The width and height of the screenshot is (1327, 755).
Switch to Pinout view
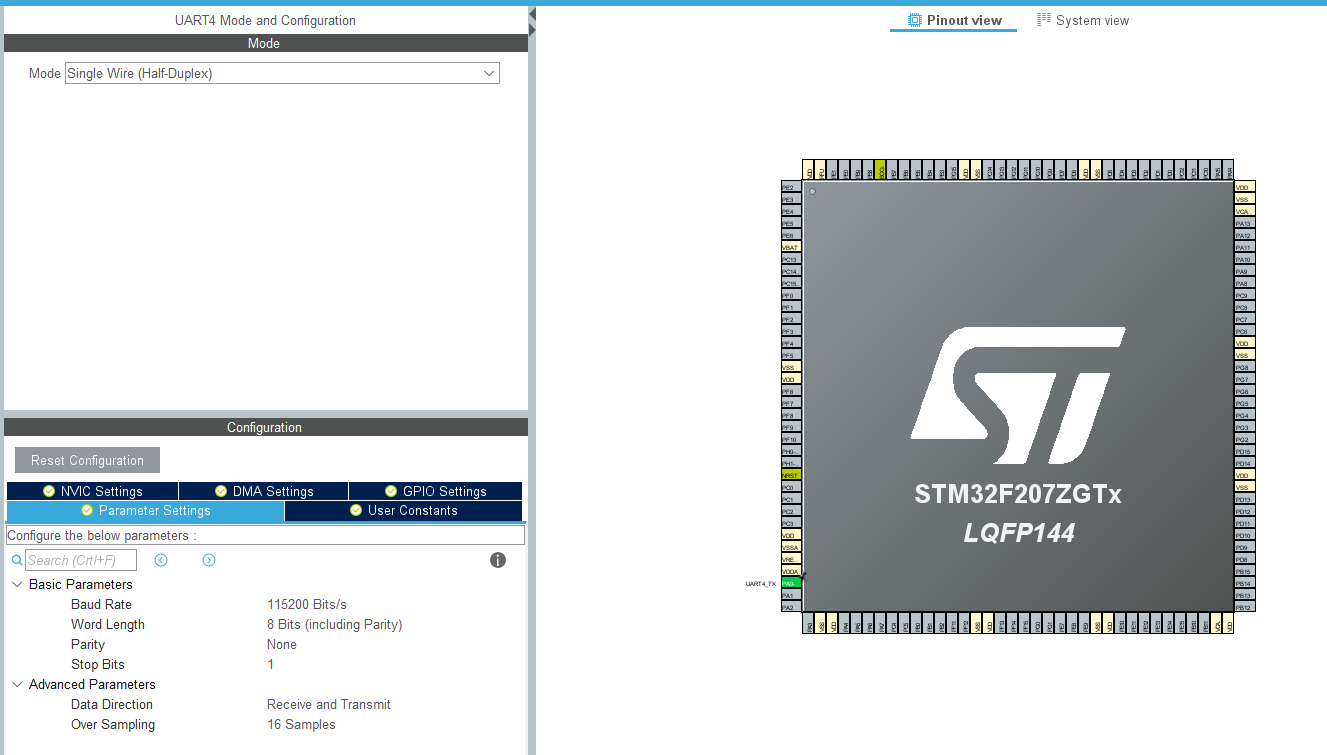coord(953,20)
